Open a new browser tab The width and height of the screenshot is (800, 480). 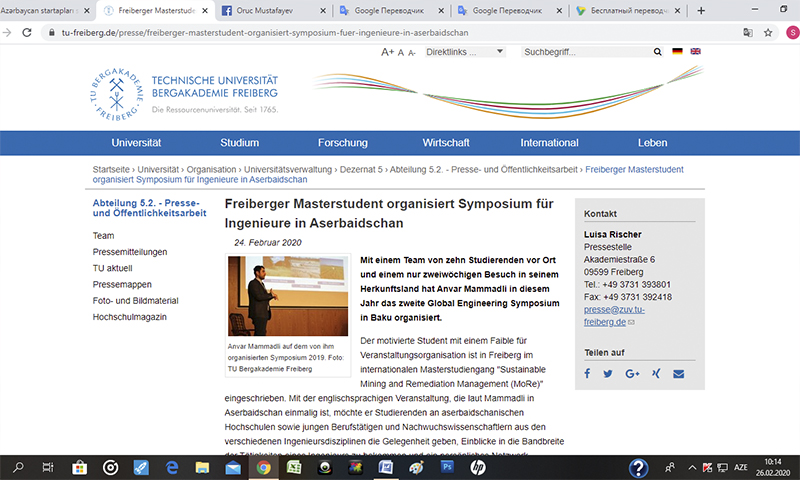click(x=701, y=11)
